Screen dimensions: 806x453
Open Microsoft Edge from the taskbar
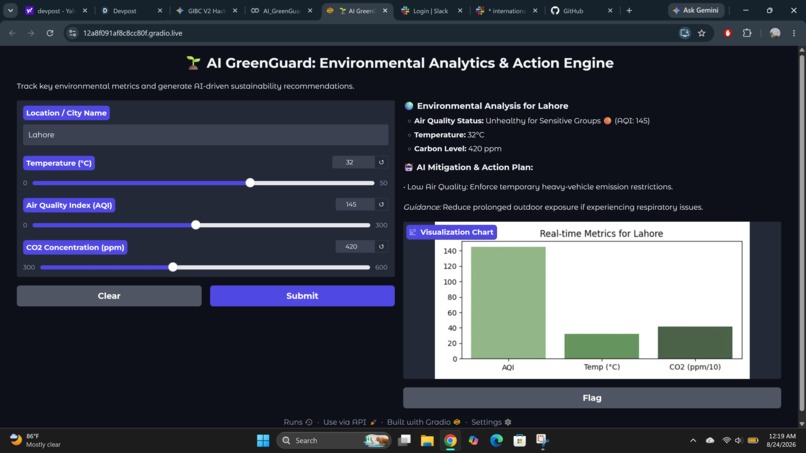[496, 440]
